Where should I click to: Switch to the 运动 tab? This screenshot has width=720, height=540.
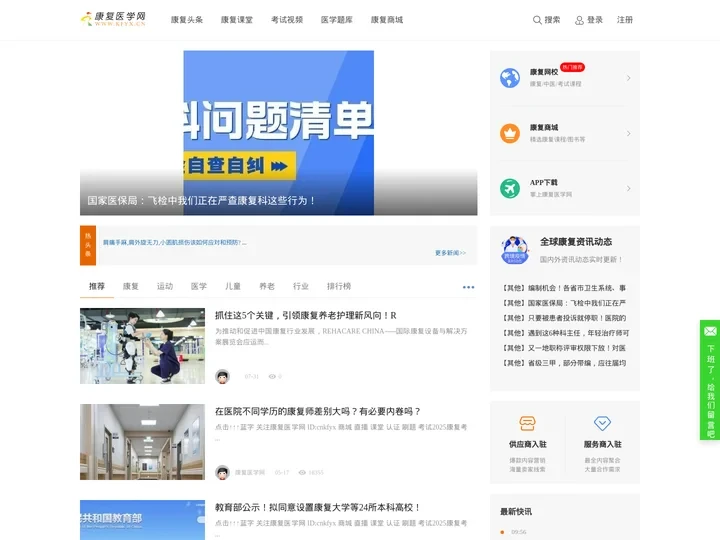pyautogui.click(x=165, y=286)
